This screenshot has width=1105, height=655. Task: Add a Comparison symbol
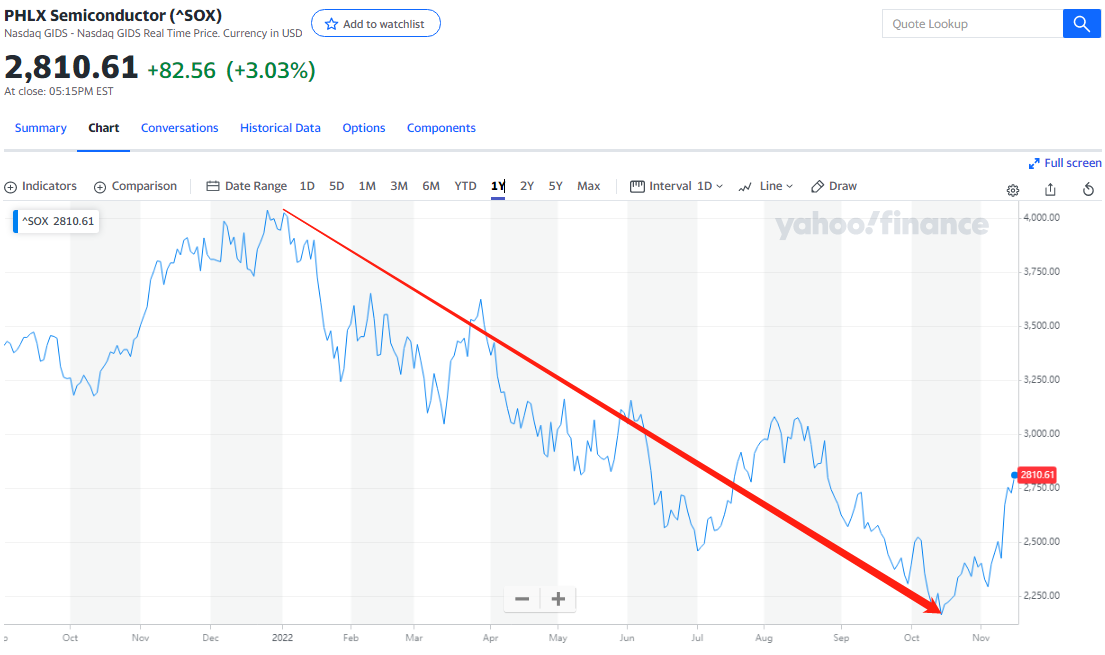tap(136, 186)
